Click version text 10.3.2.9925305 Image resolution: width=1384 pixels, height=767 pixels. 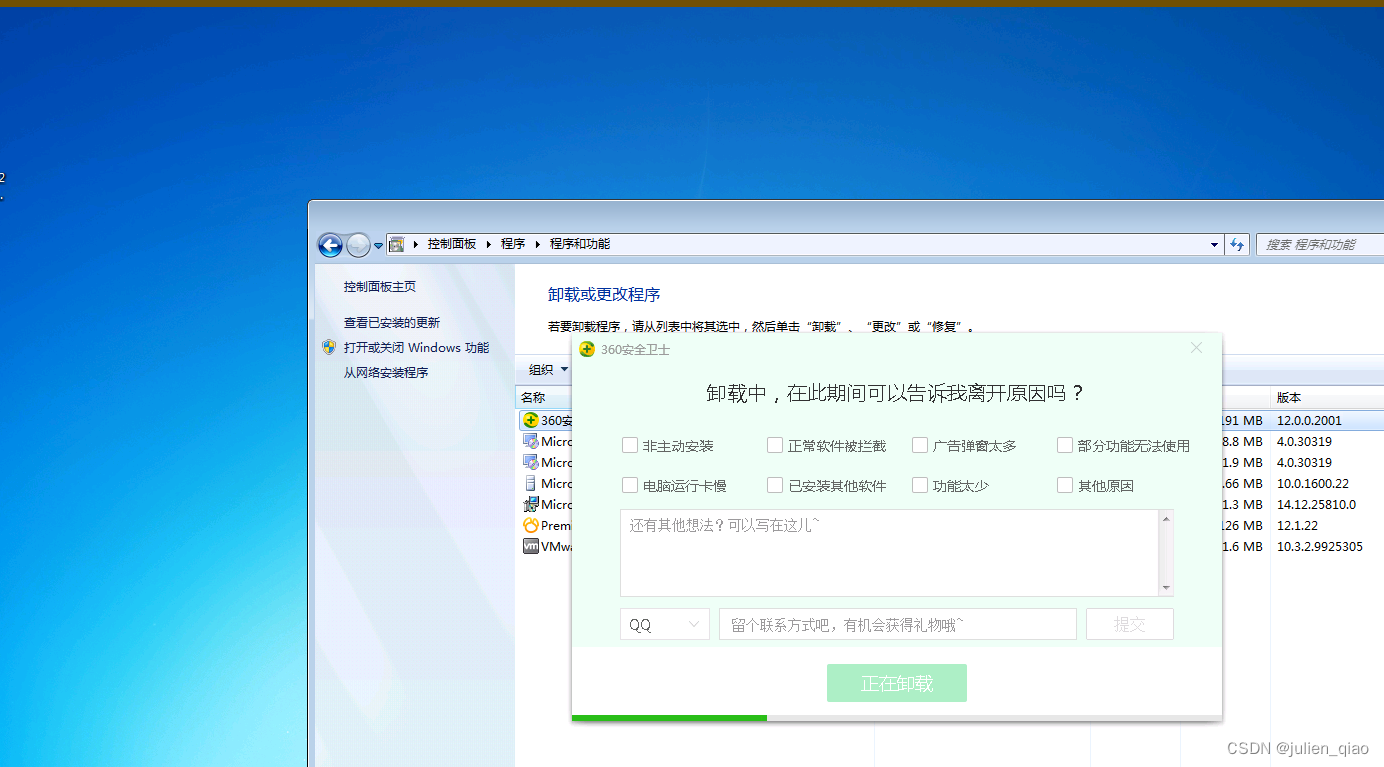point(1319,547)
